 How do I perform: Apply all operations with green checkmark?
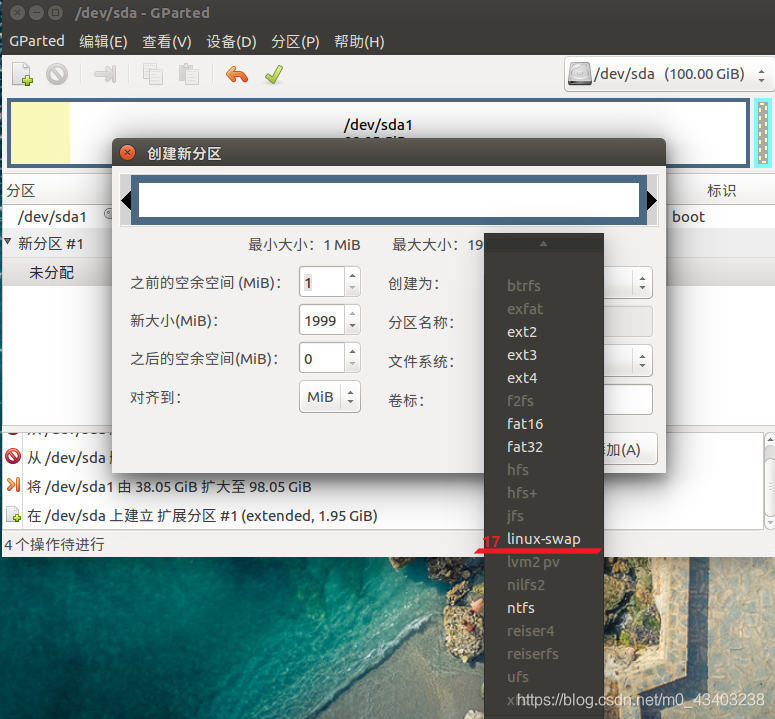[x=273, y=74]
